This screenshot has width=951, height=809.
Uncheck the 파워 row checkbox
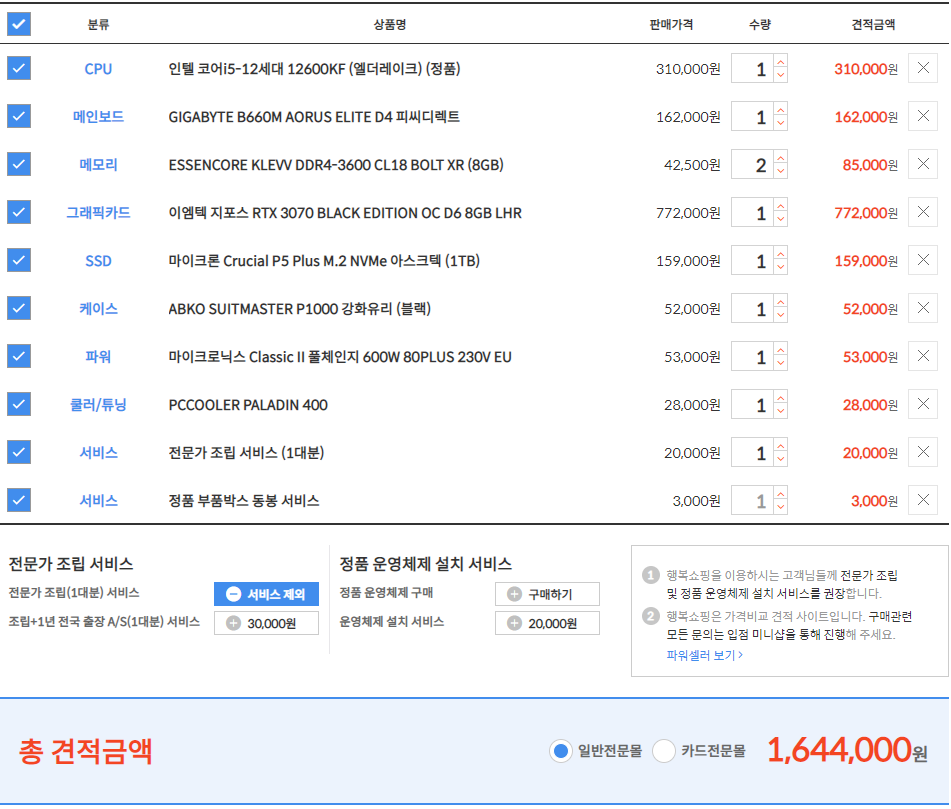(x=19, y=355)
